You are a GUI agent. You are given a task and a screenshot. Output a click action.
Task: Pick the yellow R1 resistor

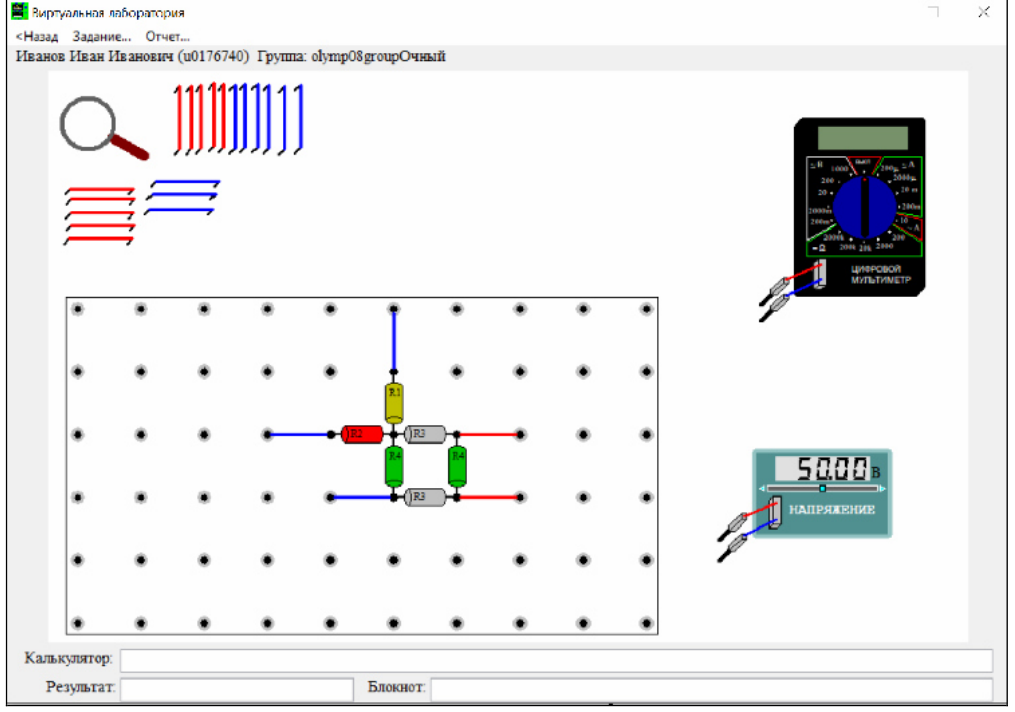394,403
